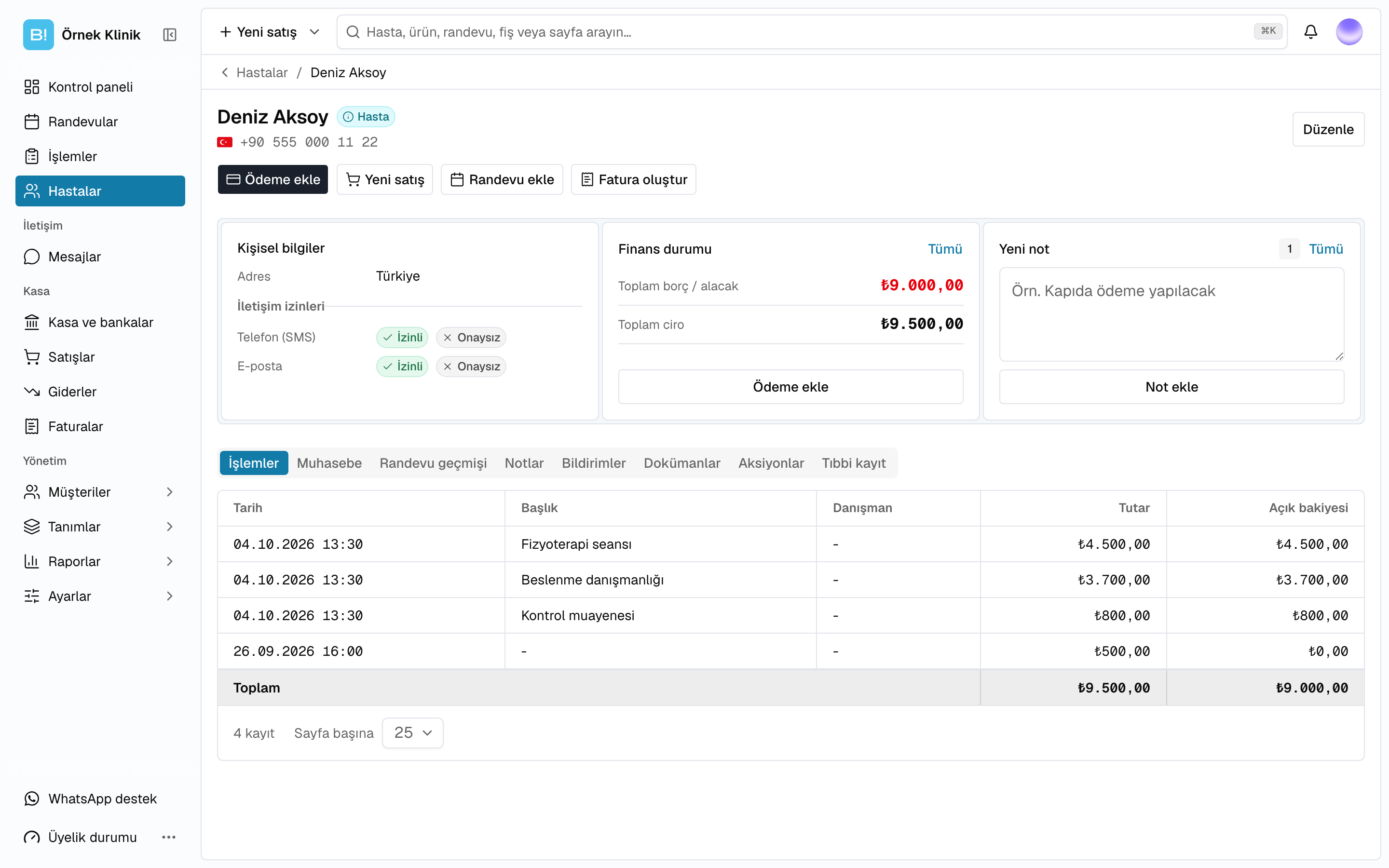
Task: Collapse the sidebar panel icon
Action: [x=169, y=35]
